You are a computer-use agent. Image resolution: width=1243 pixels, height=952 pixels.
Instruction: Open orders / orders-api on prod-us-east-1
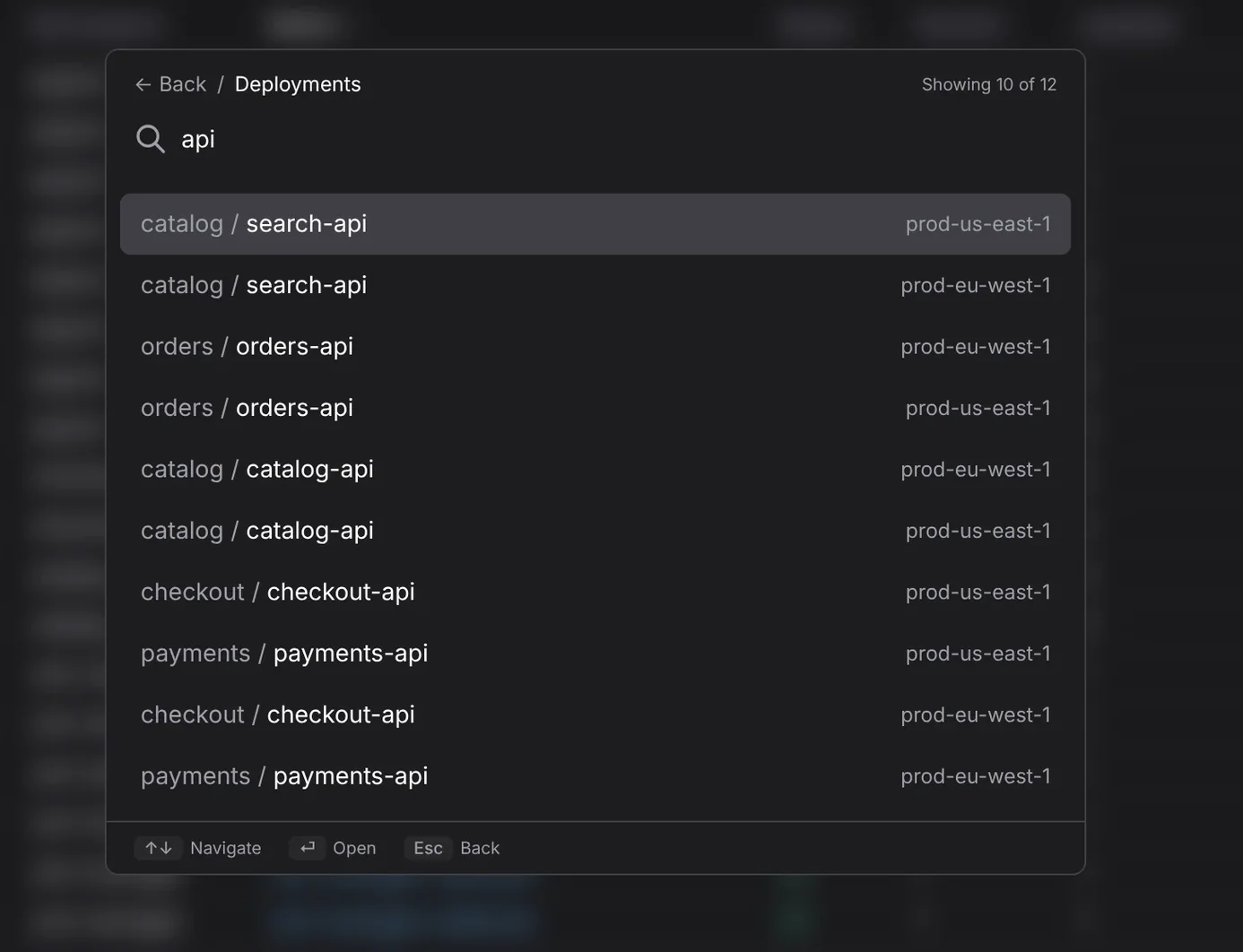[595, 408]
